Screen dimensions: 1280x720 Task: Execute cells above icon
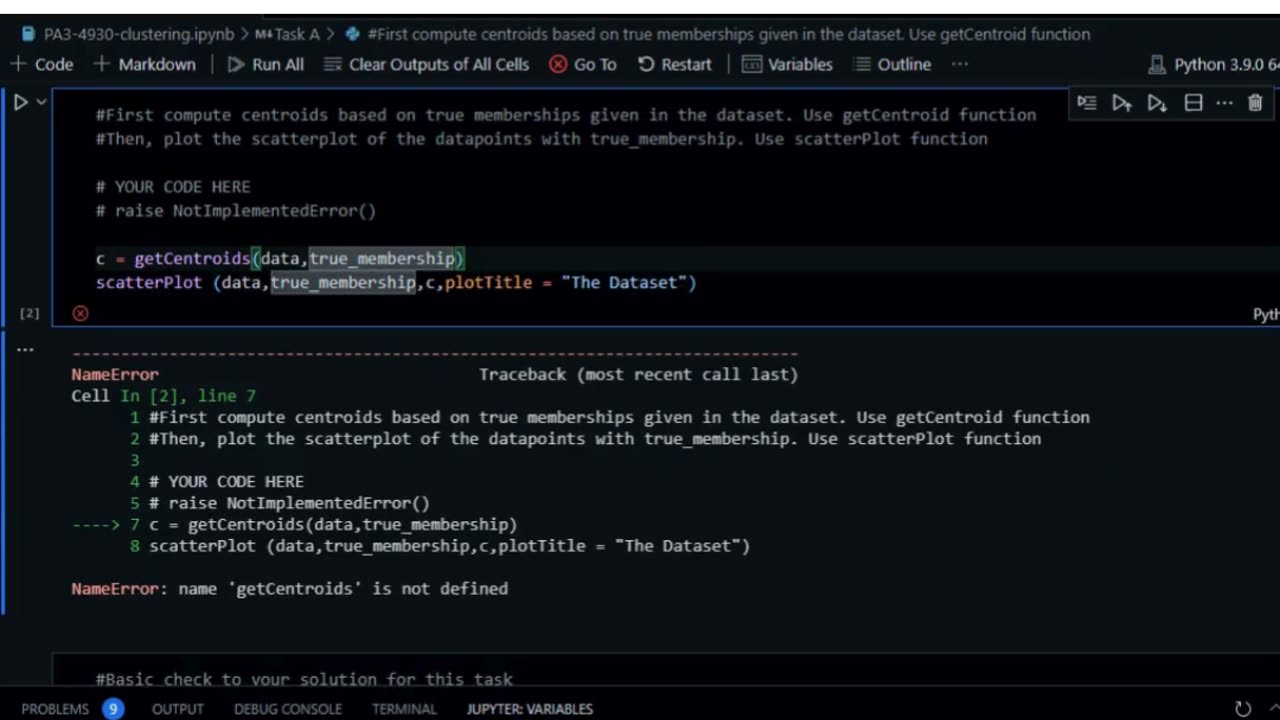[x=1122, y=103]
